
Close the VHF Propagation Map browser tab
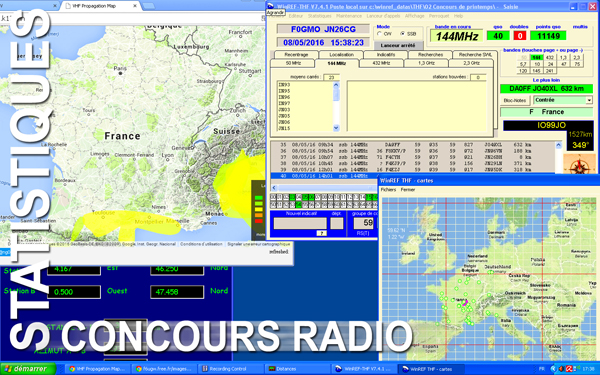(135, 6)
